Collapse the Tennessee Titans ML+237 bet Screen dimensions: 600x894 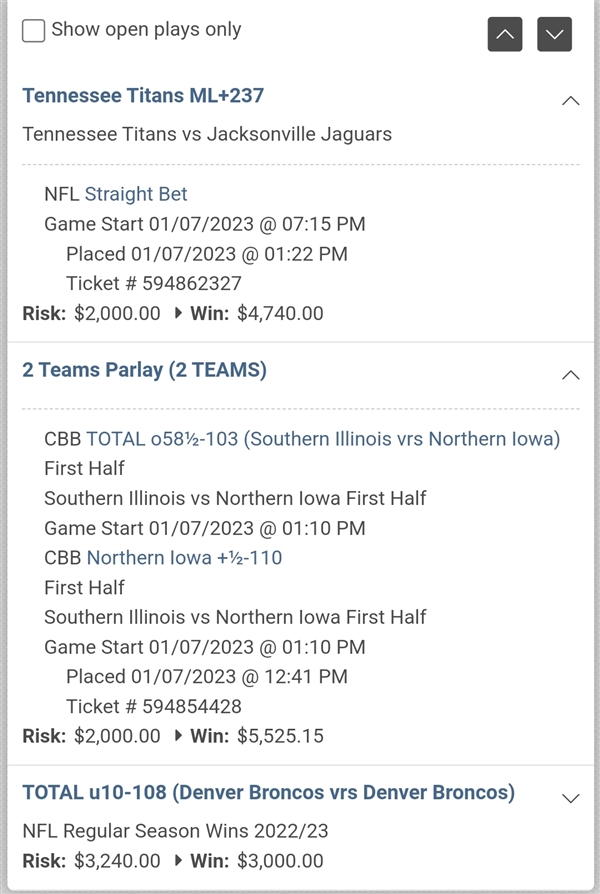570,100
